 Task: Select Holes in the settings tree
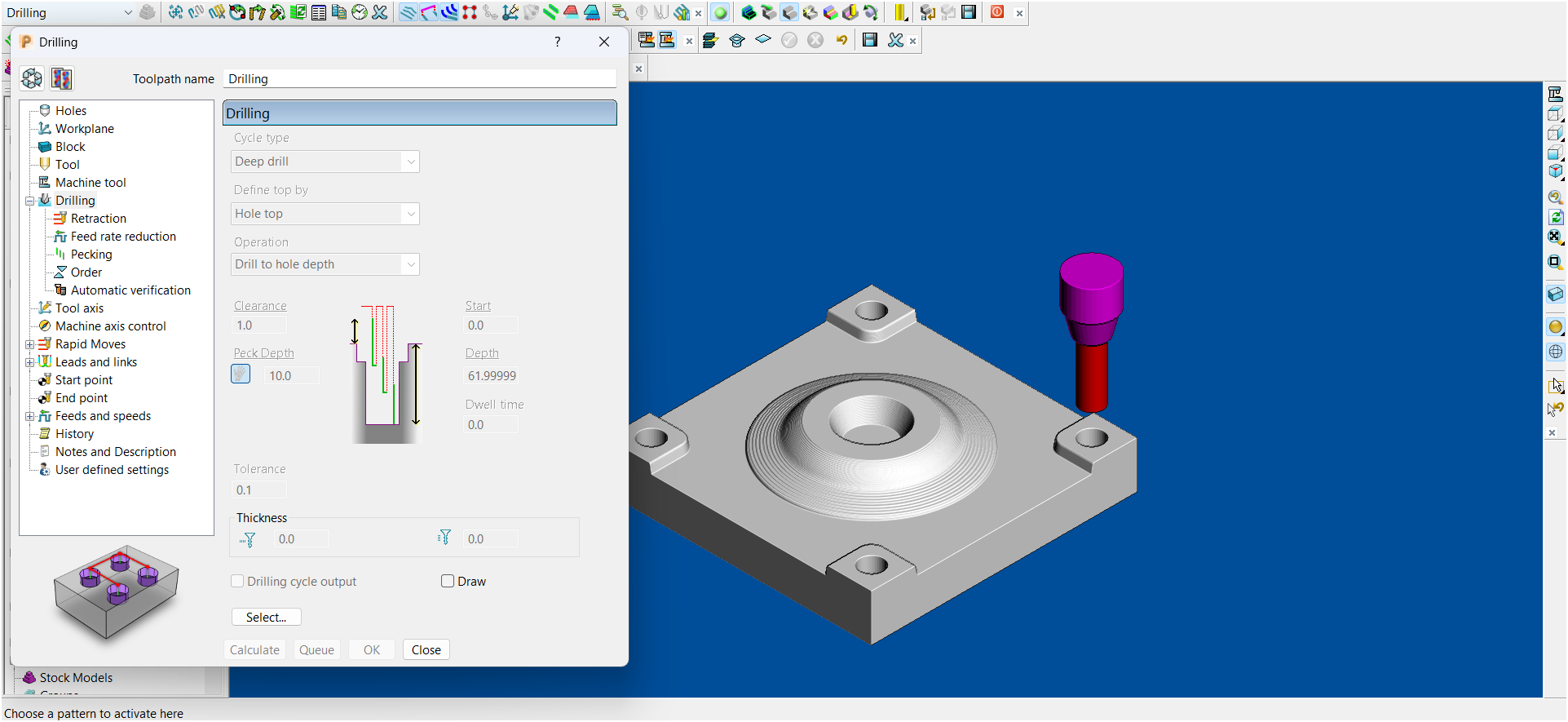71,111
